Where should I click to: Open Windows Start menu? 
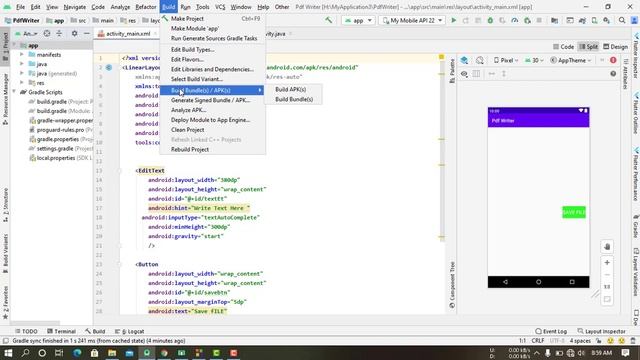tap(8, 353)
